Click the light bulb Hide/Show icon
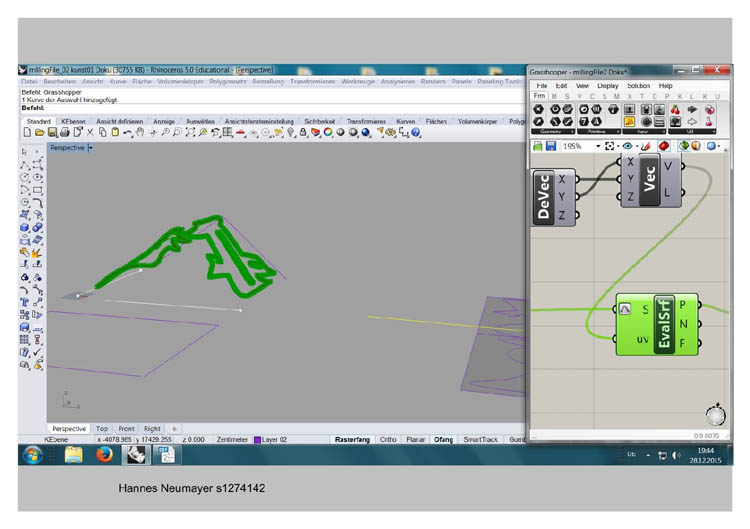The image size is (750, 529). coord(290,132)
